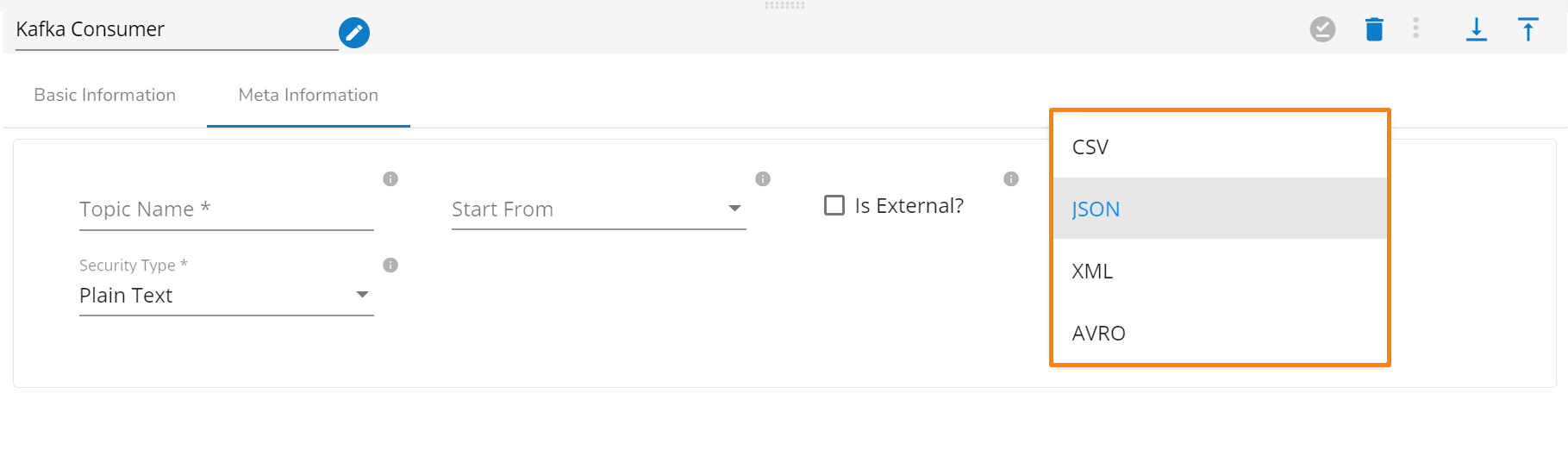1568x456 pixels.
Task: Click the blue pencil edit name icon
Action: coord(353,33)
